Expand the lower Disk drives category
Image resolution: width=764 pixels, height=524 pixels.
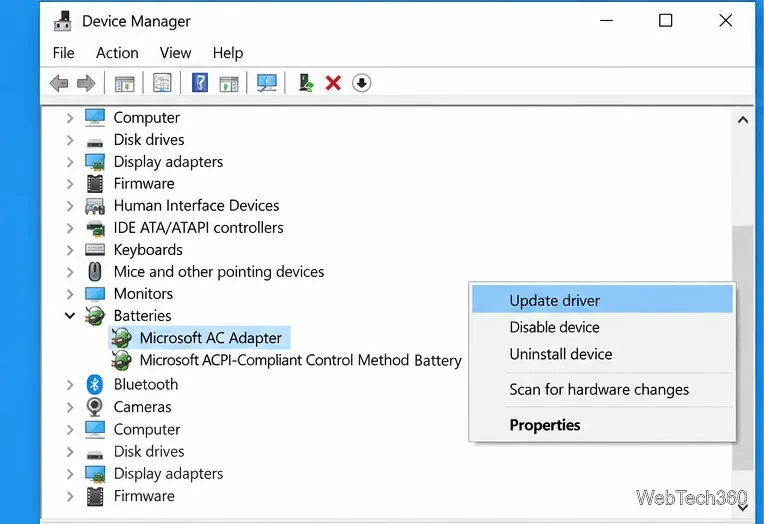pyautogui.click(x=70, y=452)
